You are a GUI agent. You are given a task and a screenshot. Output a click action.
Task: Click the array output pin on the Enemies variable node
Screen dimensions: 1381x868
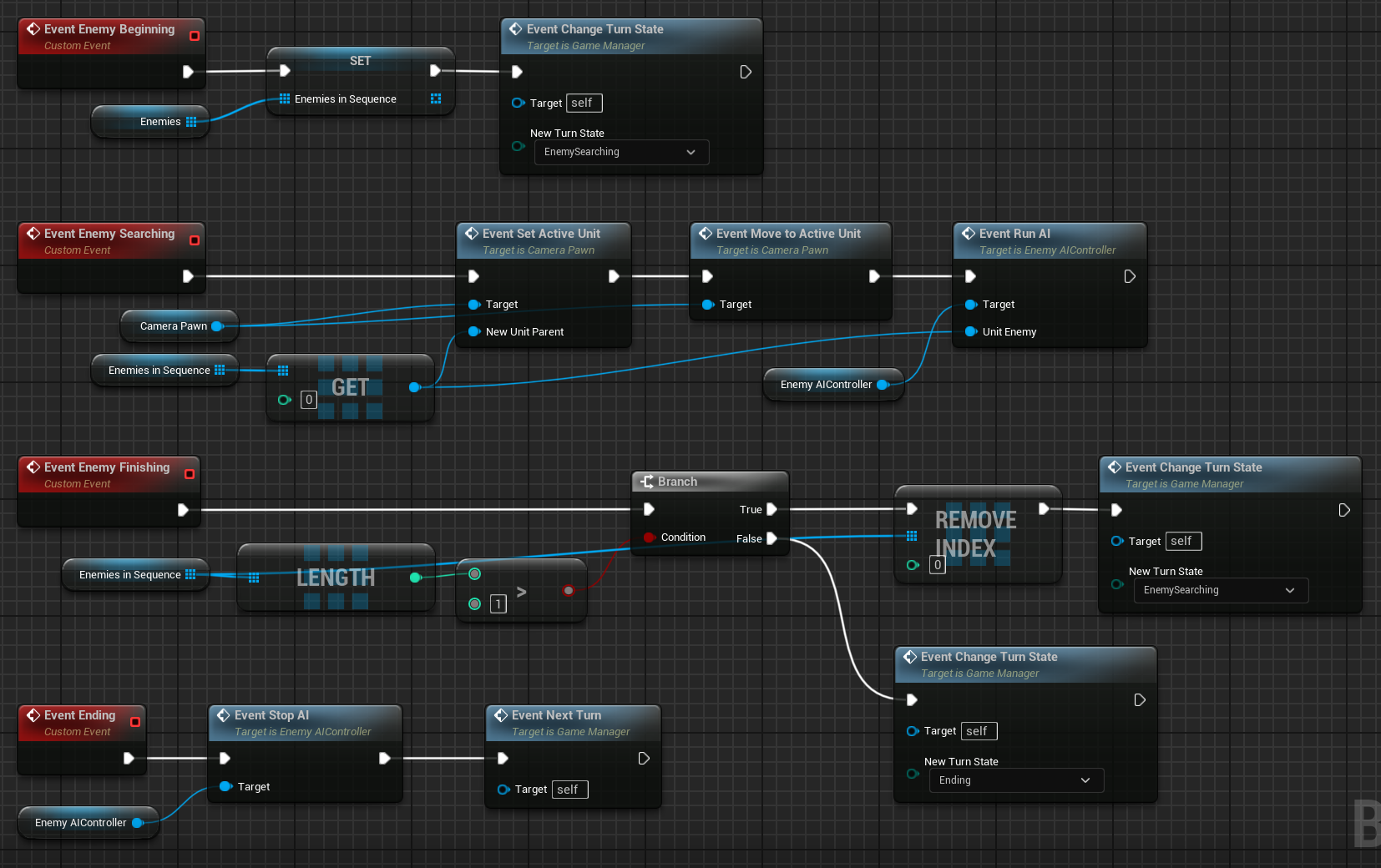(192, 122)
